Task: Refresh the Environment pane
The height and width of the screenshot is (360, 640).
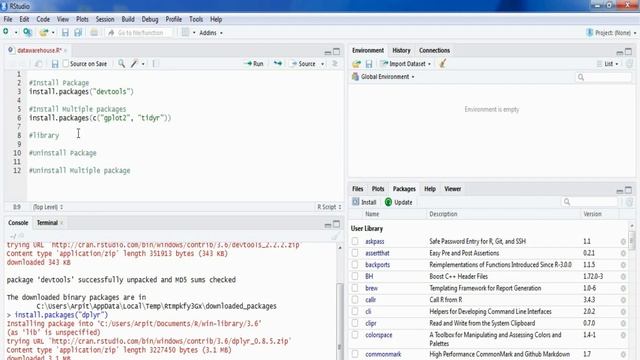Action: 629,64
